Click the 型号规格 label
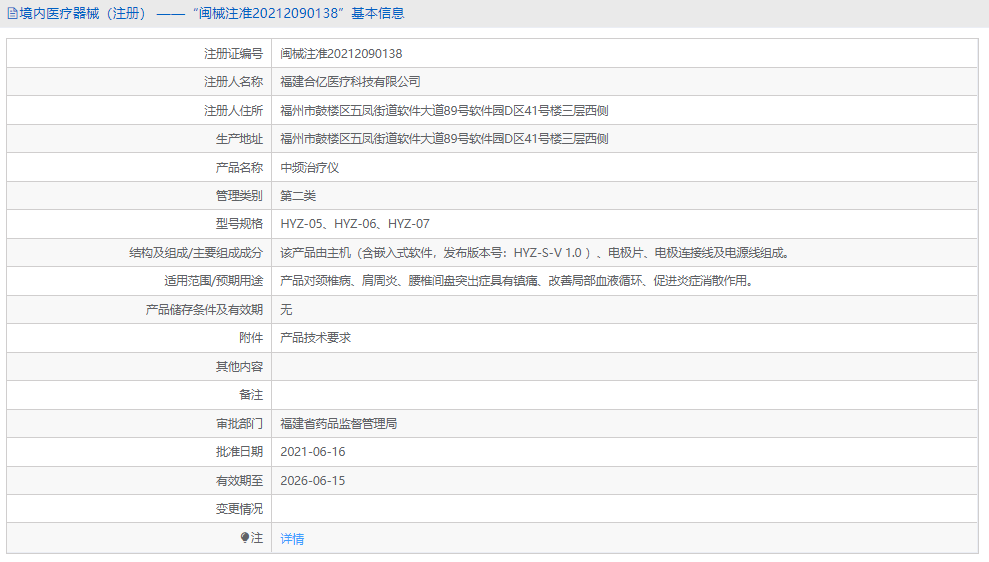The width and height of the screenshot is (989, 562). (239, 224)
